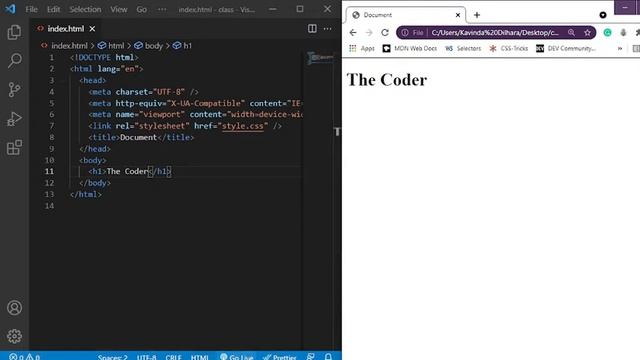Open the Edit menu
Viewport: 640px width, 360px height.
pos(53,9)
